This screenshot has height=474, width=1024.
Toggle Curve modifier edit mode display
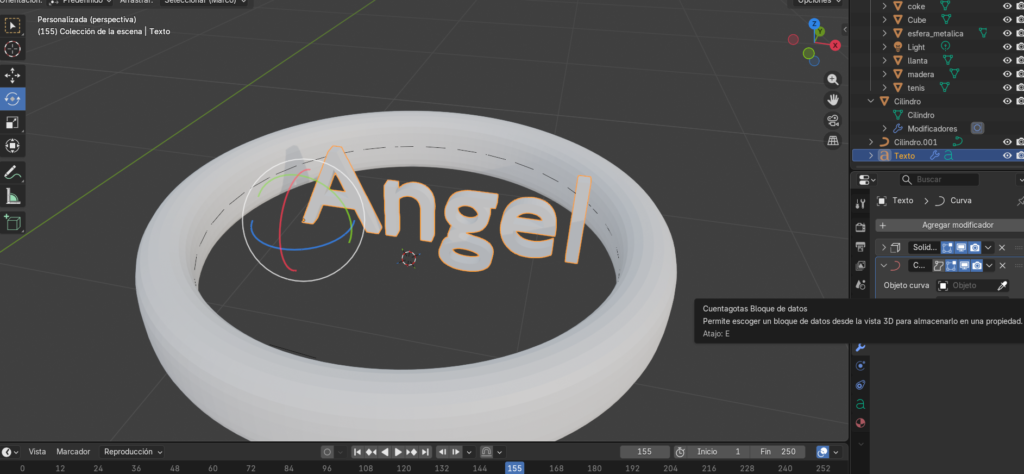[951, 266]
